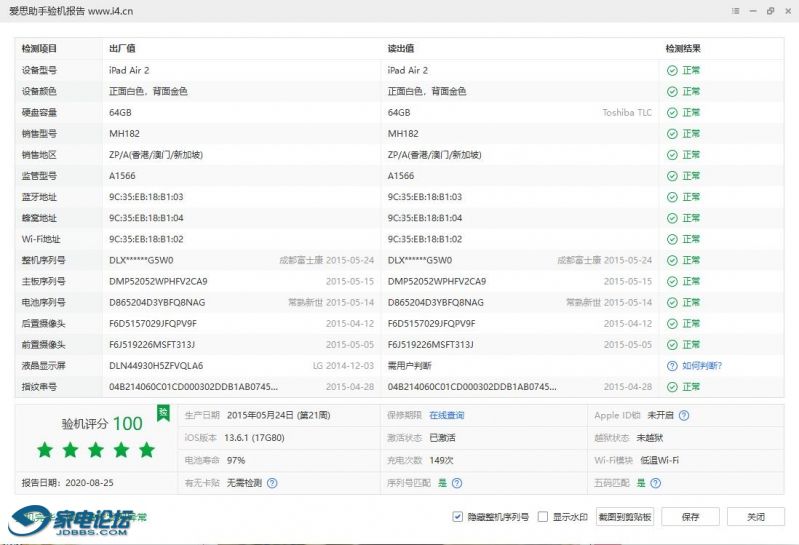Image resolution: width=799 pixels, height=545 pixels.
Task: Click the green check icon in 后置摄像头 row
Action: 672,324
